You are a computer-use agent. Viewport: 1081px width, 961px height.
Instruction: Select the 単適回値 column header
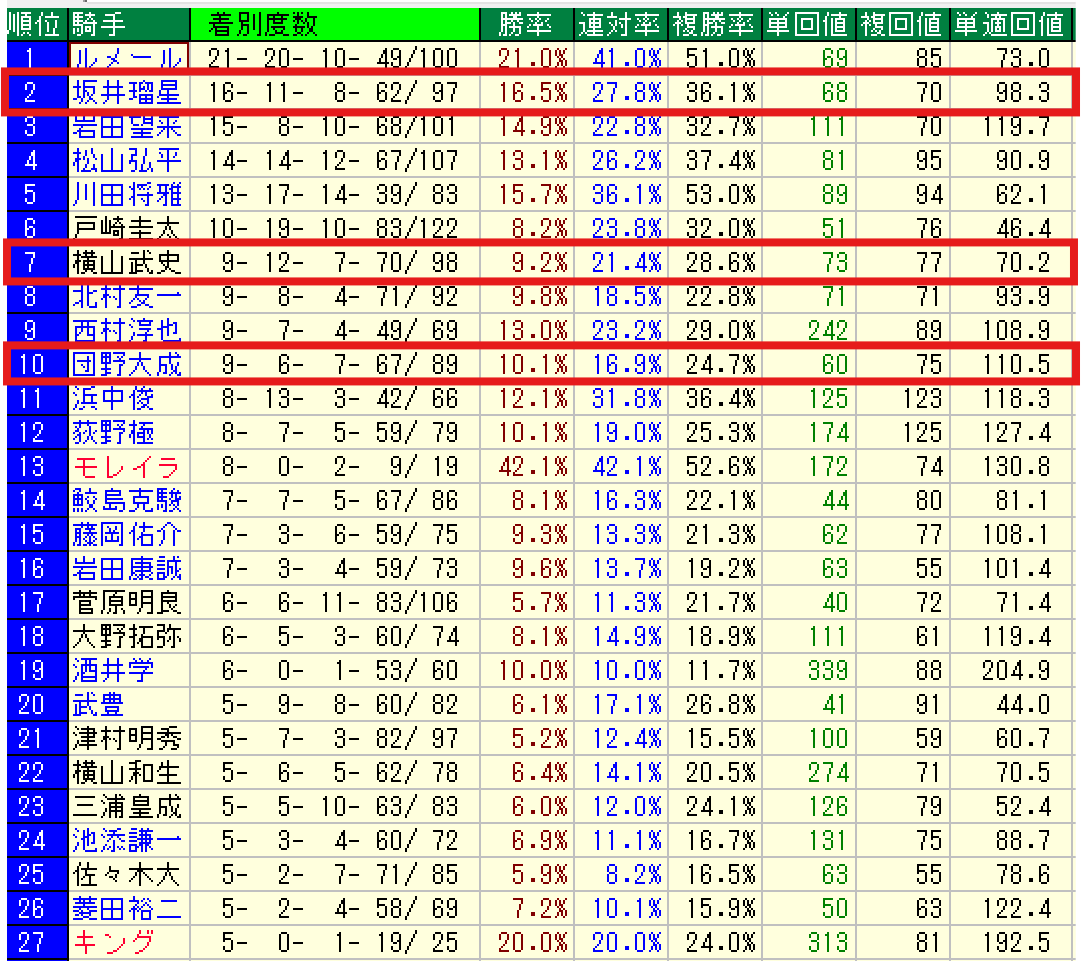tap(1008, 23)
